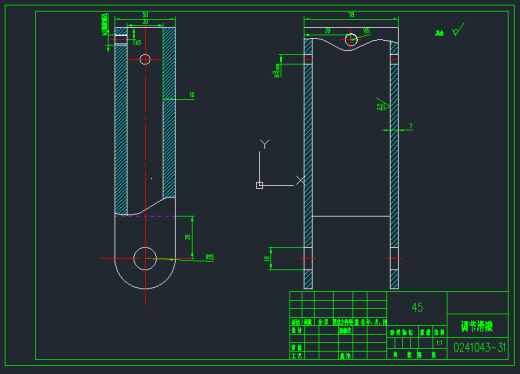Click the surface roughness checkmark symbol top right

pyautogui.click(x=458, y=29)
